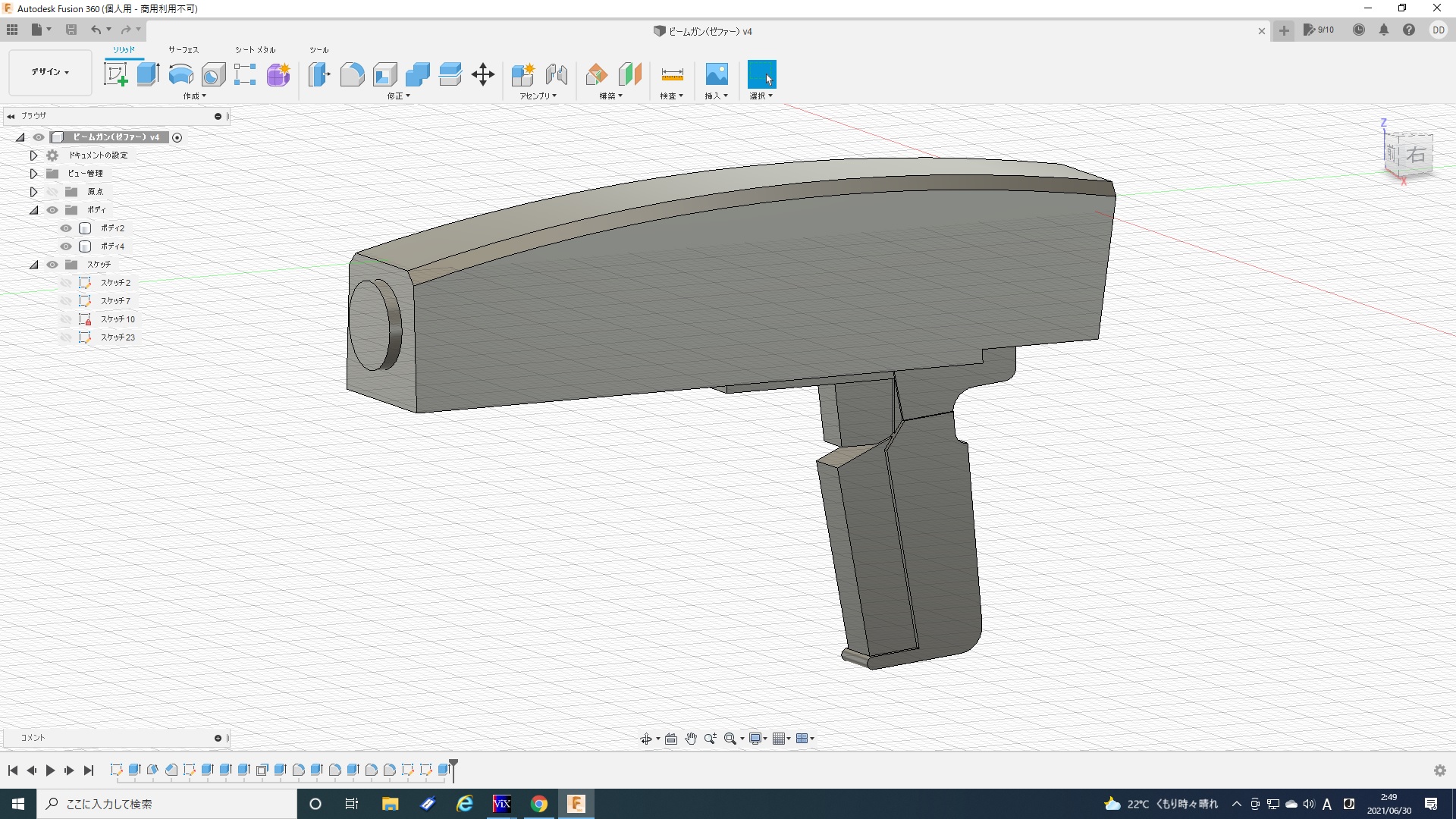Hide ボディ2 using its eye icon

pos(66,228)
